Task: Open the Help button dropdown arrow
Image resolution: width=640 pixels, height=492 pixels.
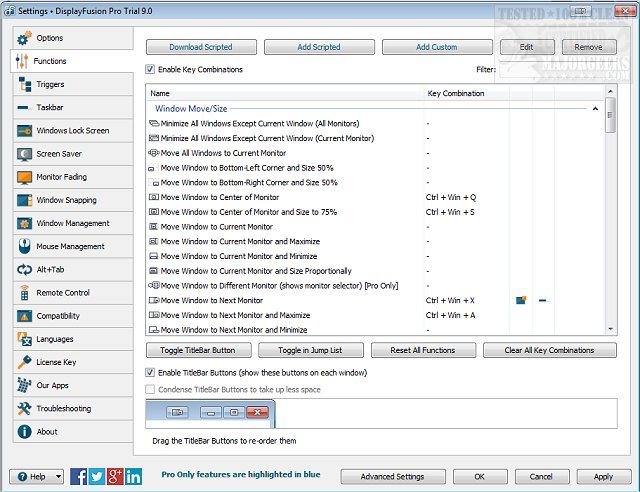Action: click(x=58, y=476)
